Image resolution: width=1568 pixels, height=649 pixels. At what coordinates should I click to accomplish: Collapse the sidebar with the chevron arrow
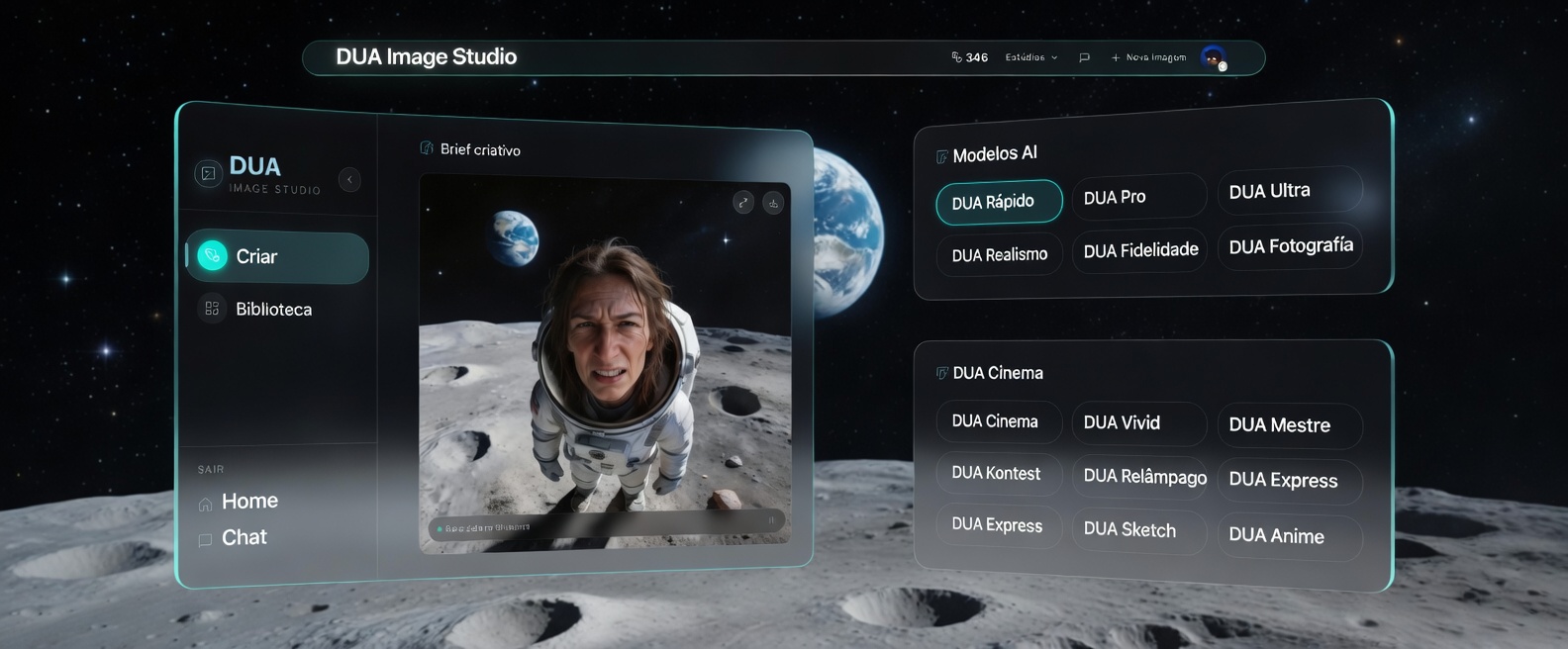pyautogui.click(x=349, y=179)
